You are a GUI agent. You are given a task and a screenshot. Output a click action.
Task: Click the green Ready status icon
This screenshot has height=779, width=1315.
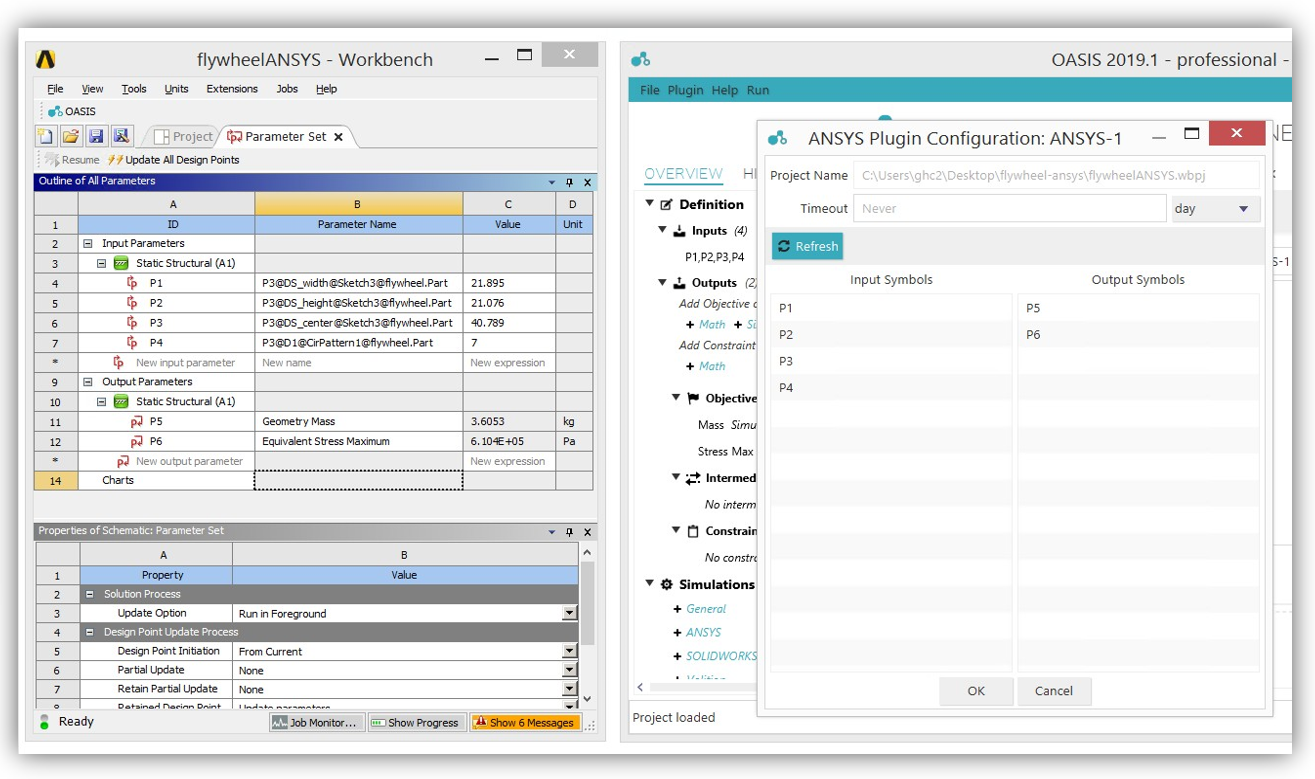(45, 721)
